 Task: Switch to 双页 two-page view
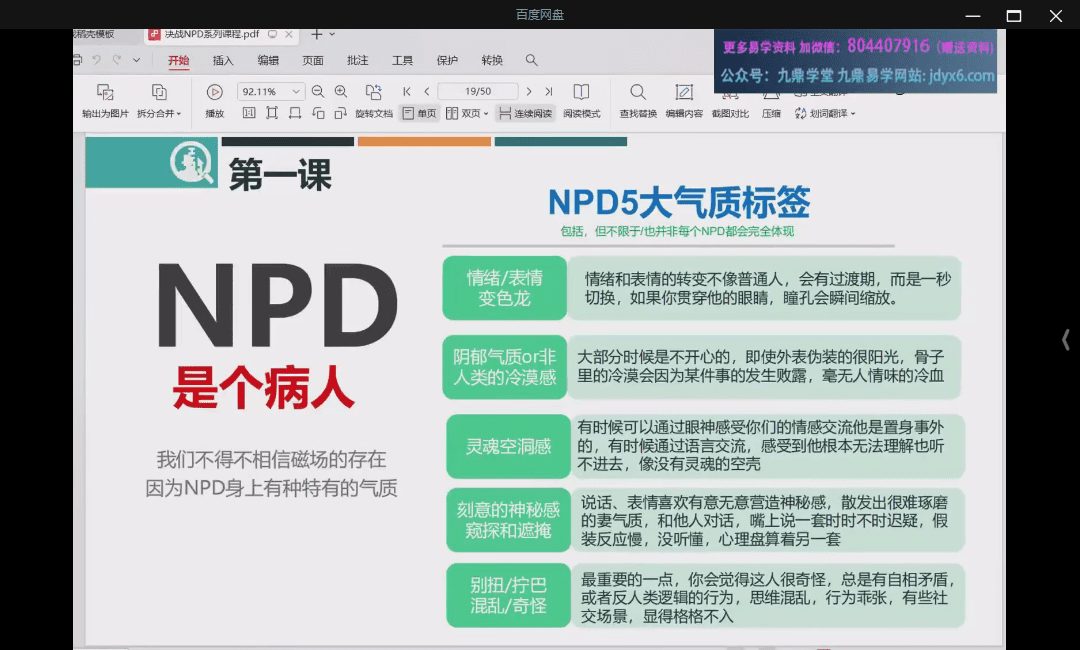coord(466,113)
